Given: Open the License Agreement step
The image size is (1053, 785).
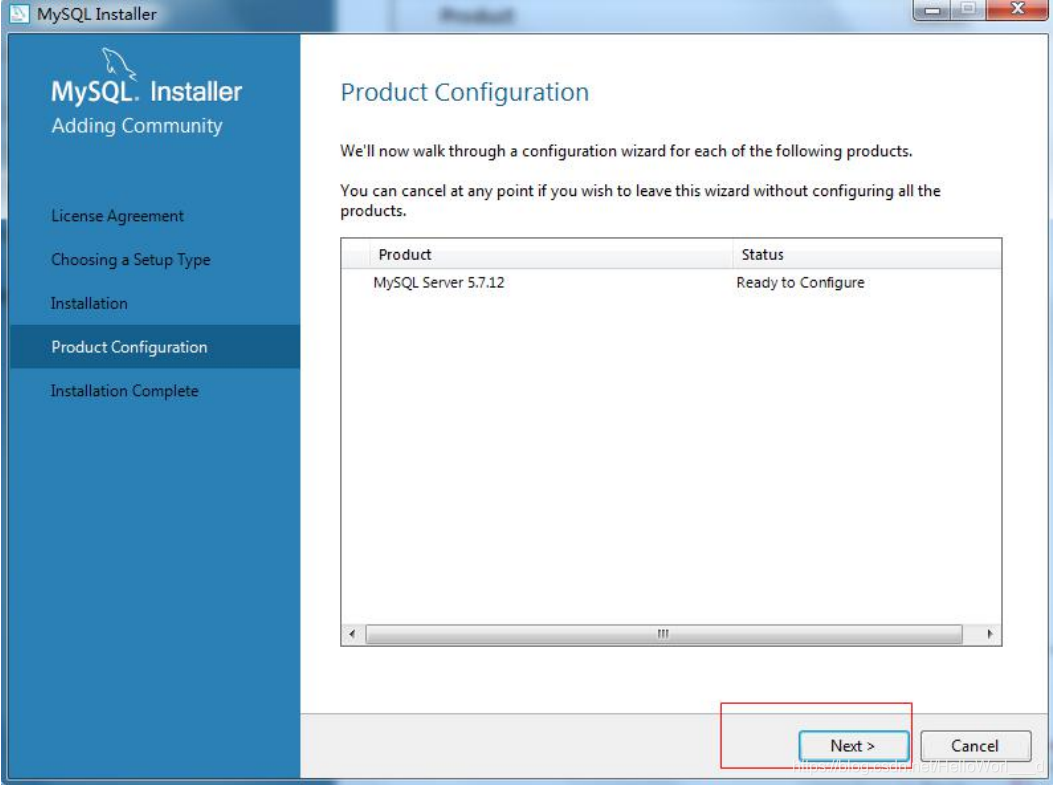Looking at the screenshot, I should click(118, 216).
